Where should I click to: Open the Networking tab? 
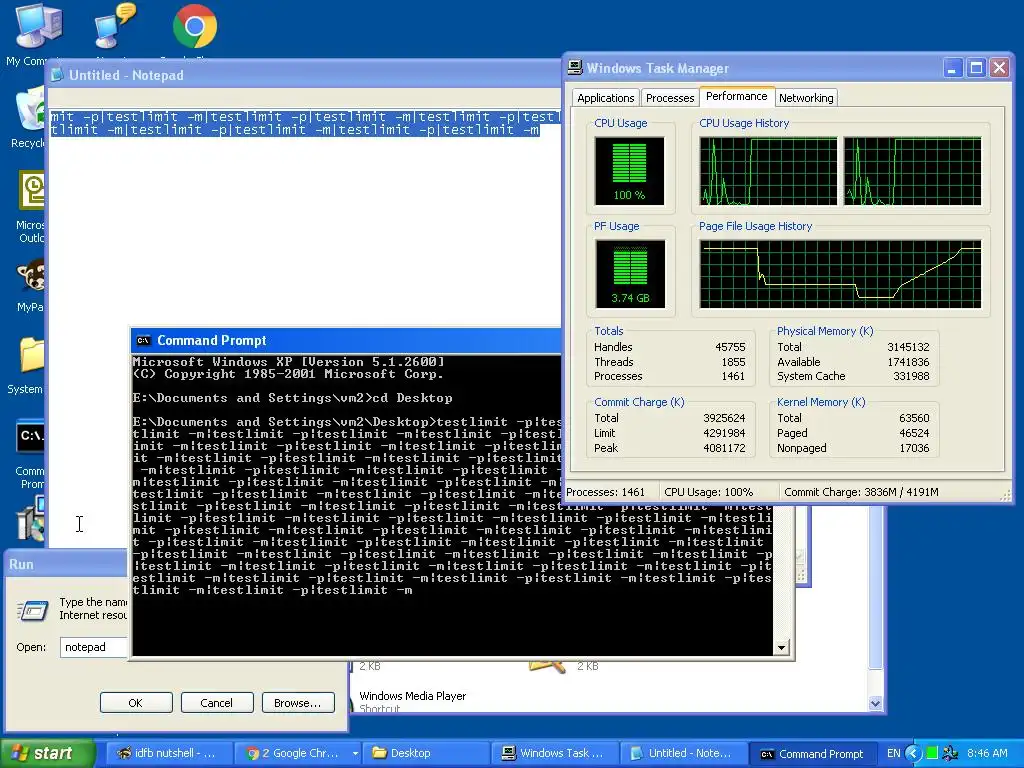pyautogui.click(x=806, y=98)
